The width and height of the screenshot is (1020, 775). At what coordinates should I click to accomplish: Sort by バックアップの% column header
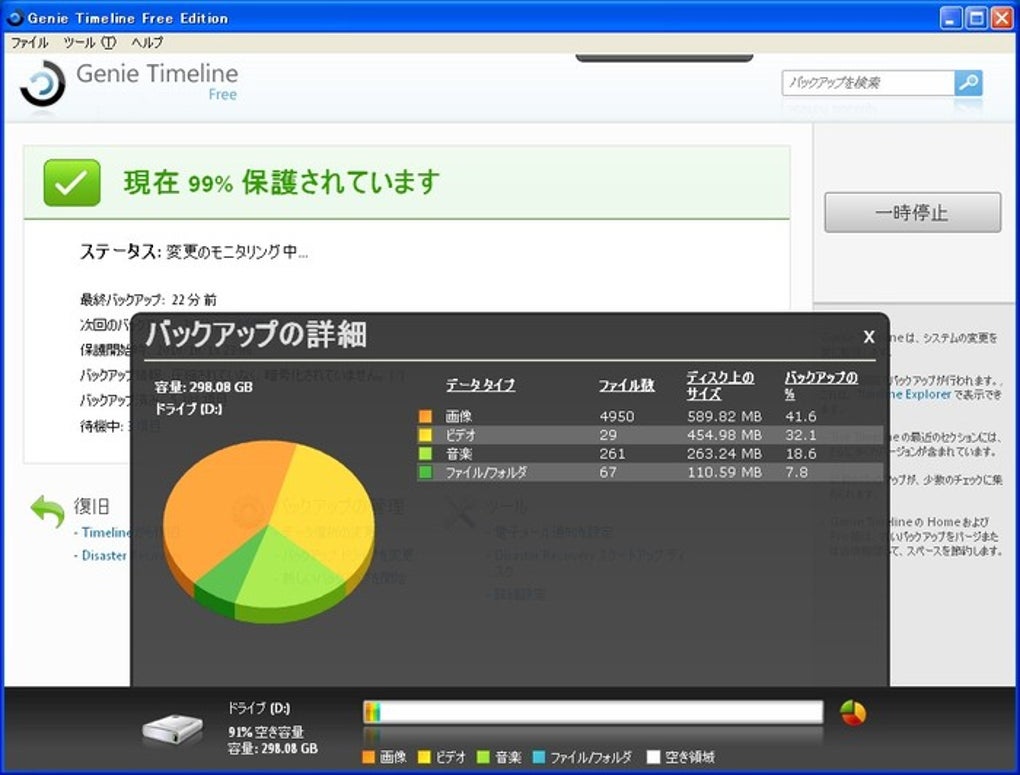click(821, 385)
